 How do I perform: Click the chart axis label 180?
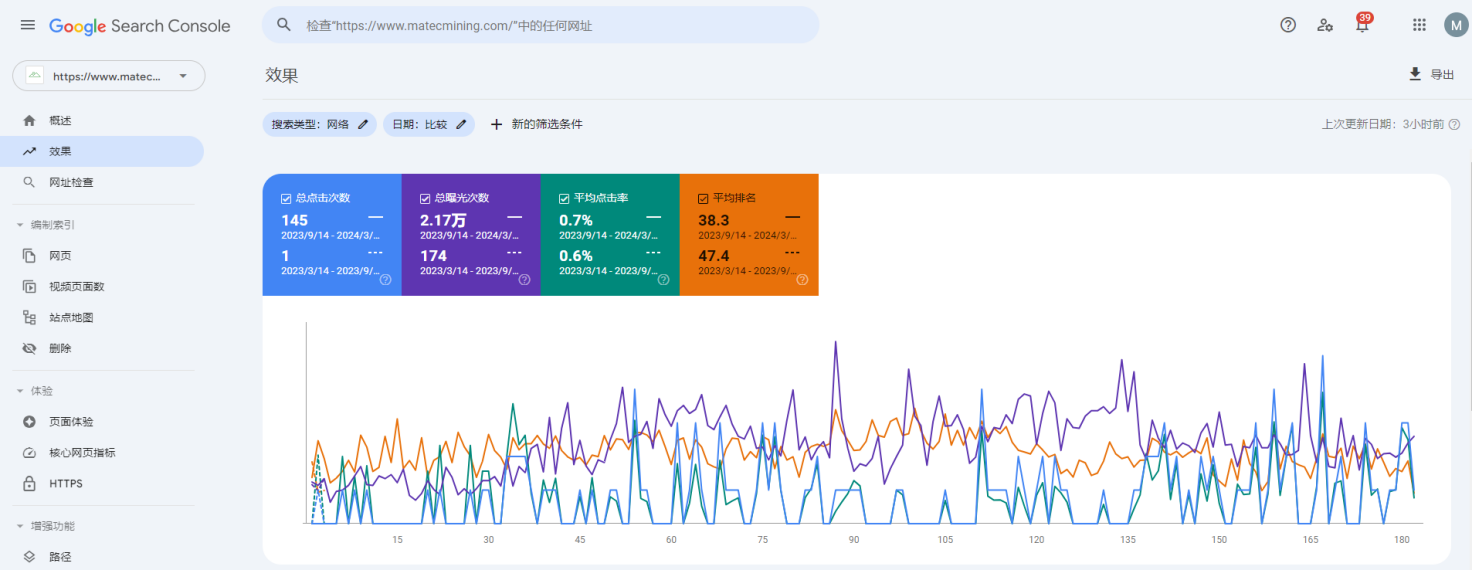pos(1402,540)
